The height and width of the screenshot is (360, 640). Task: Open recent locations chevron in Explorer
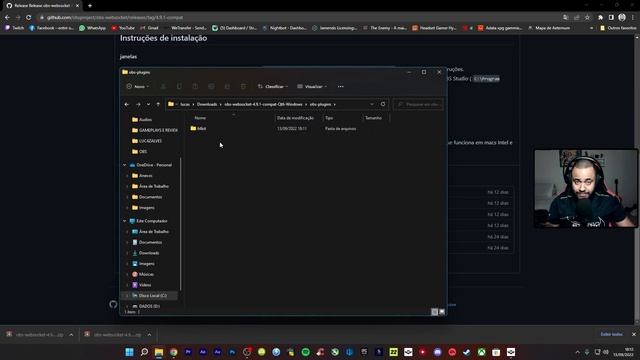148,104
